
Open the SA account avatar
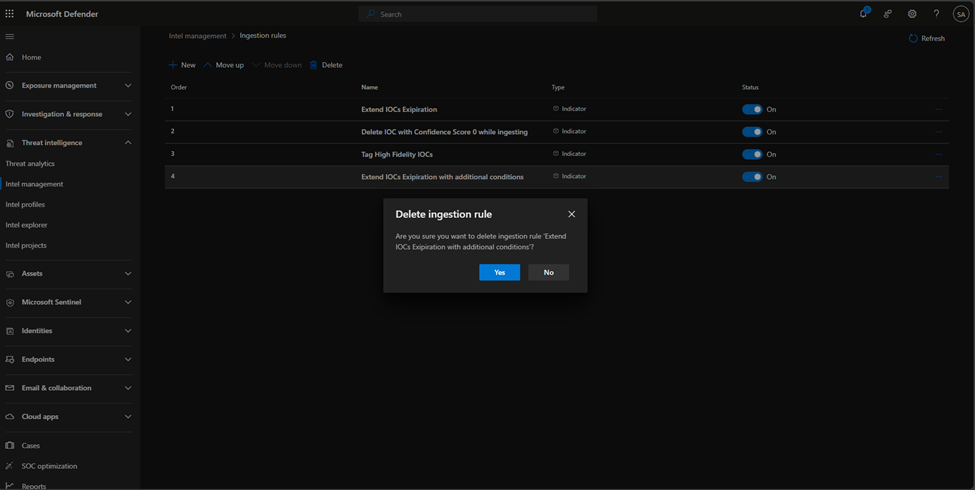[961, 14]
